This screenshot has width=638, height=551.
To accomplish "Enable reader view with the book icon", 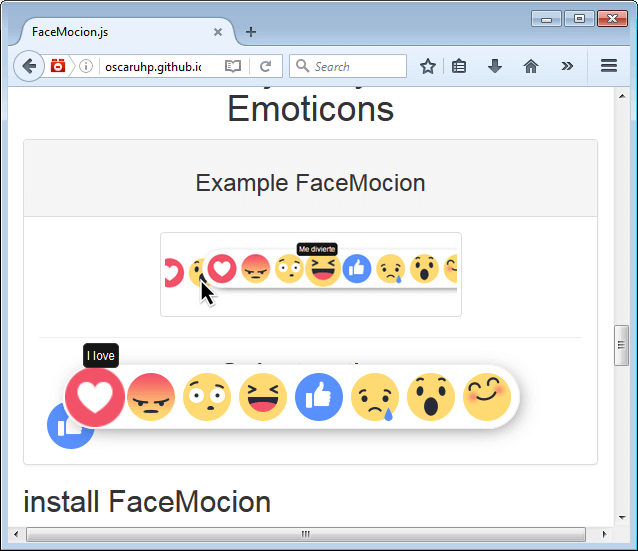I will [x=233, y=66].
